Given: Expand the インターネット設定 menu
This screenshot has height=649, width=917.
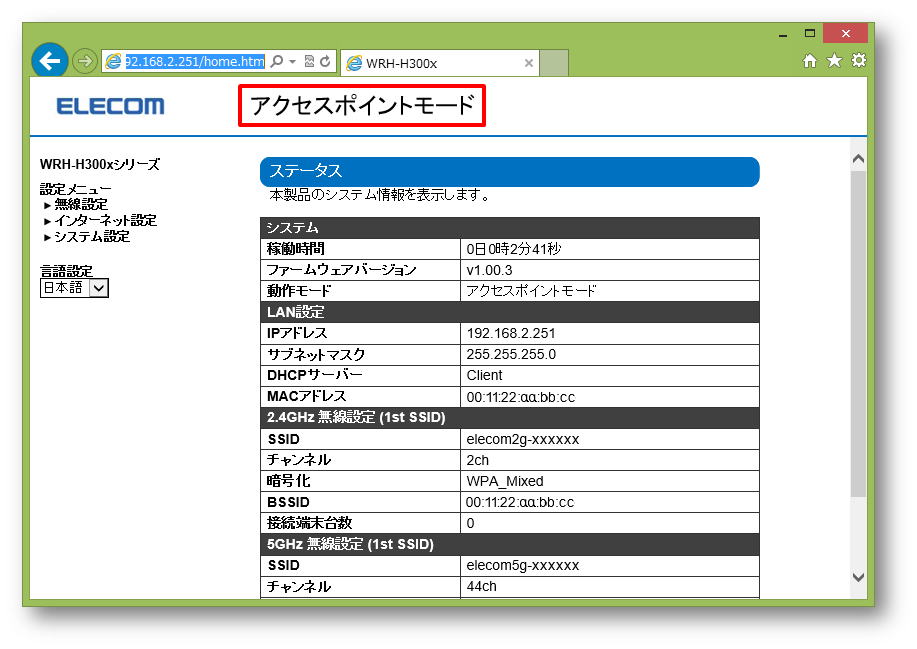Looking at the screenshot, I should click(x=105, y=220).
